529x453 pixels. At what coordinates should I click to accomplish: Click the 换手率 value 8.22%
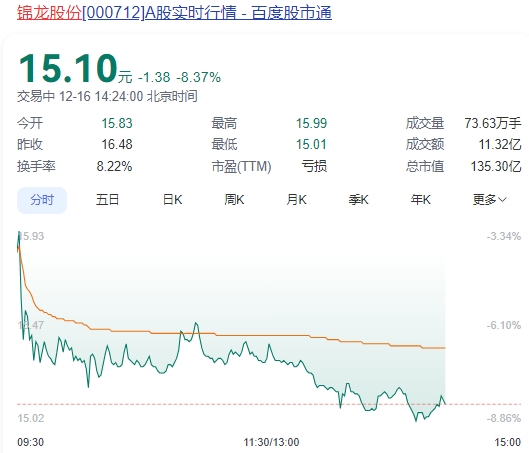coord(114,166)
